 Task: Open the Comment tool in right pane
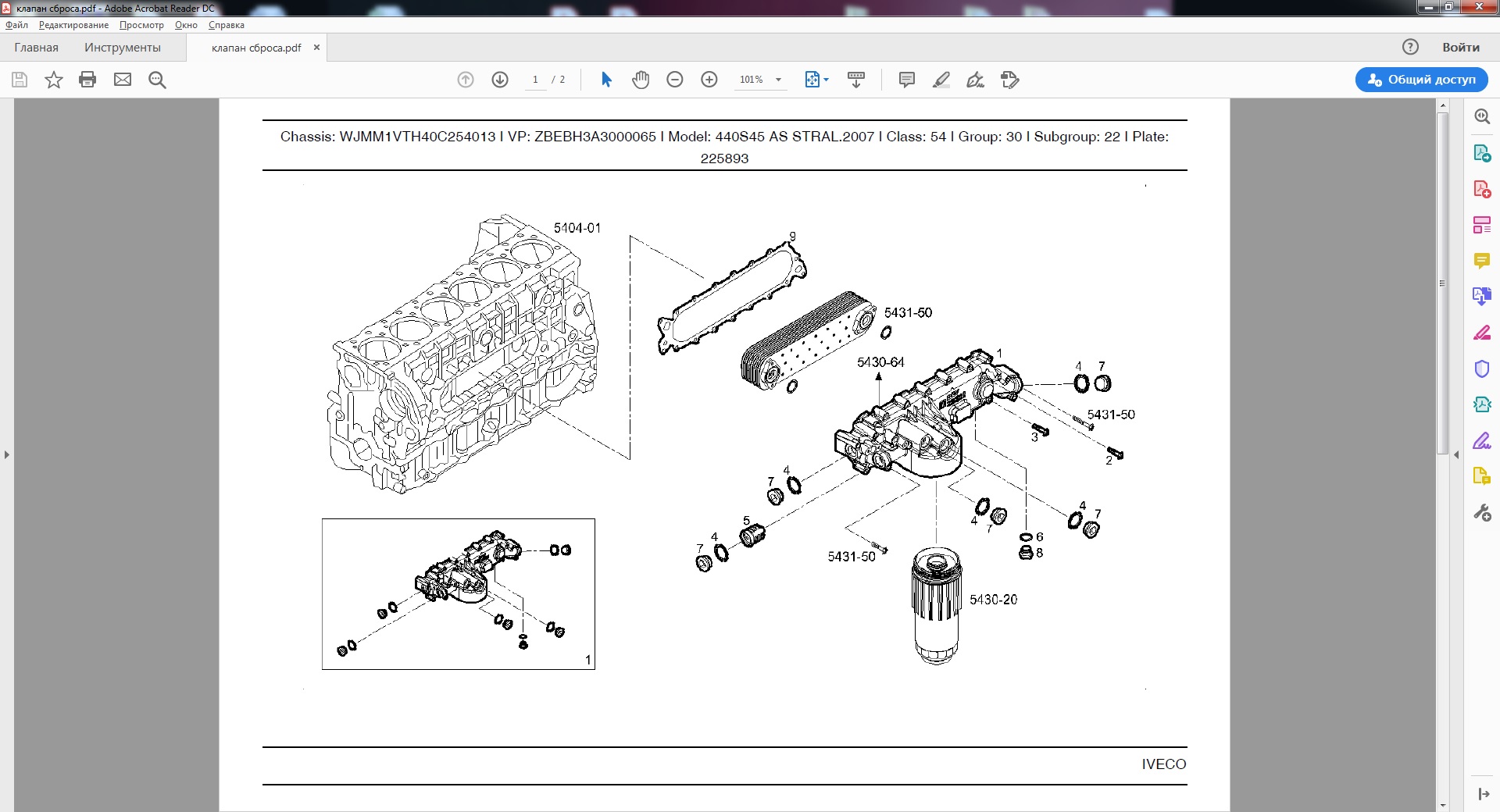coord(1482,261)
